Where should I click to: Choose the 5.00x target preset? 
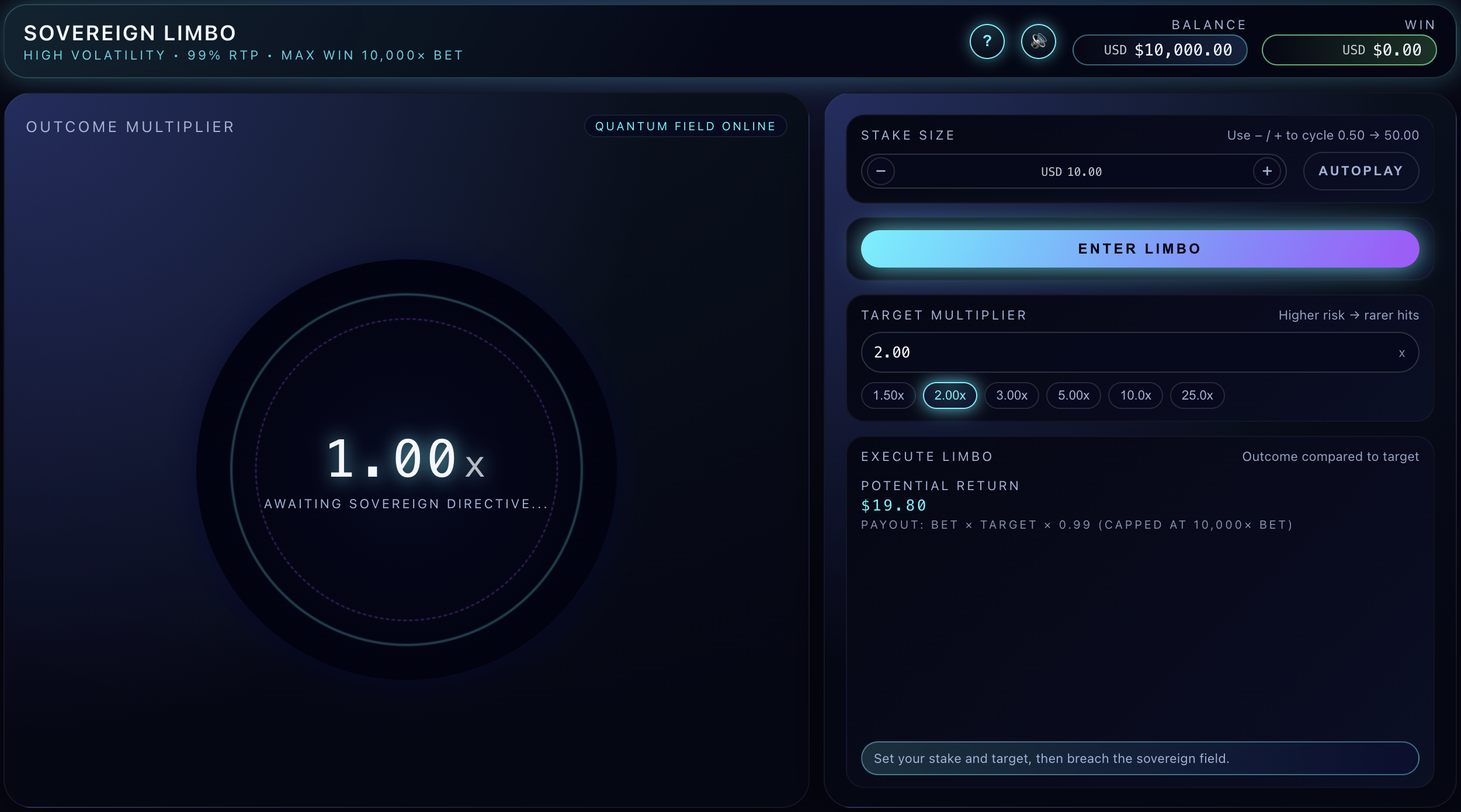[1073, 395]
